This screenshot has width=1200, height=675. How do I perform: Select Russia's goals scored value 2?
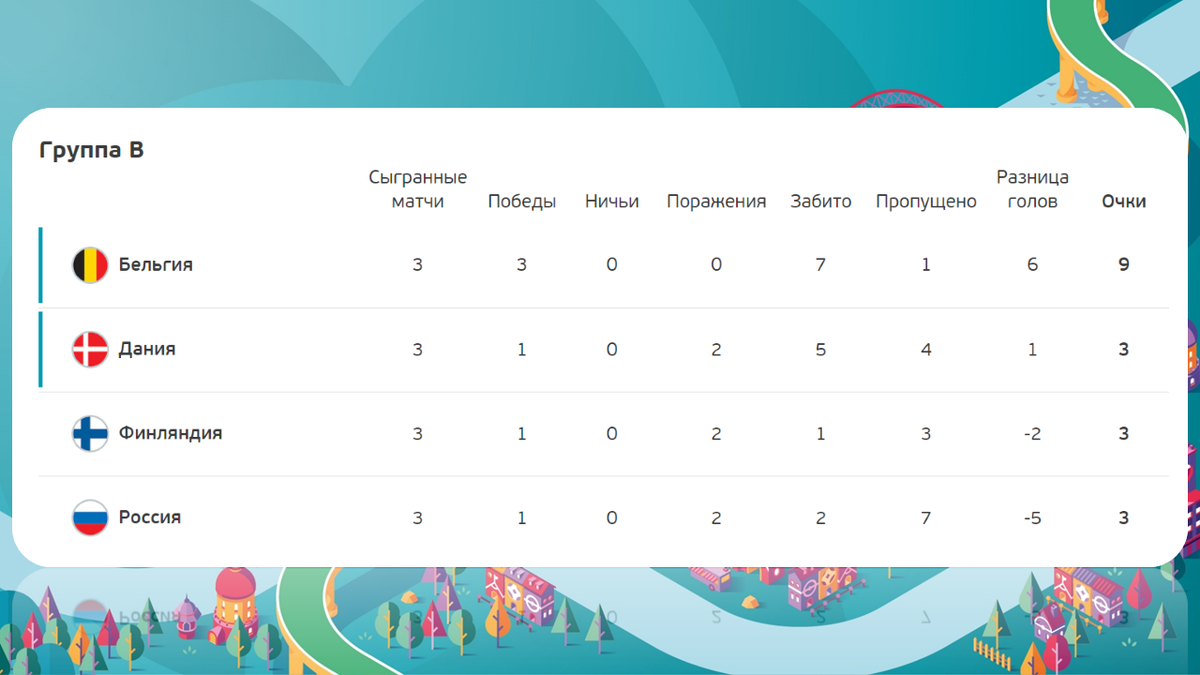tap(821, 517)
